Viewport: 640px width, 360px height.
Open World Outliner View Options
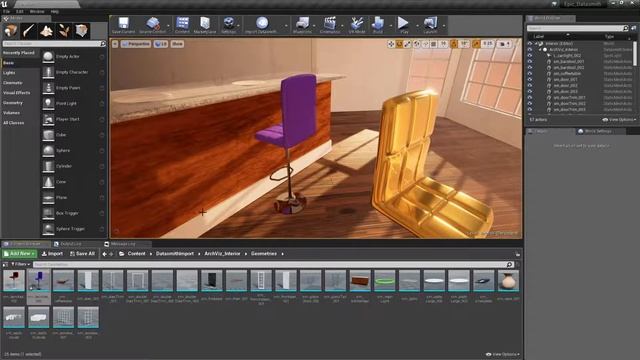pyautogui.click(x=619, y=120)
